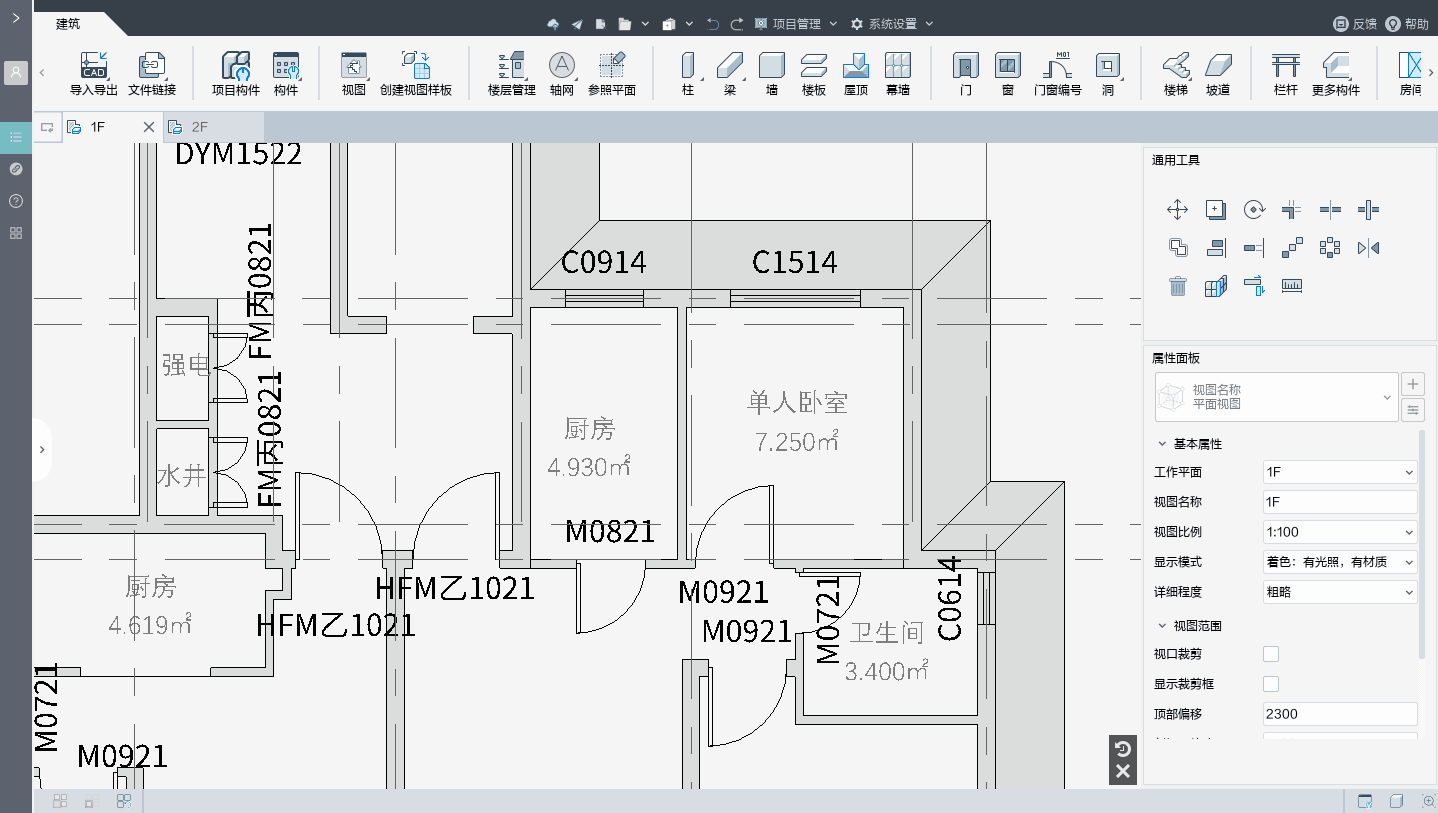This screenshot has width=1438, height=813.
Task: Open the 系统设置 dropdown menu
Action: pyautogui.click(x=892, y=24)
